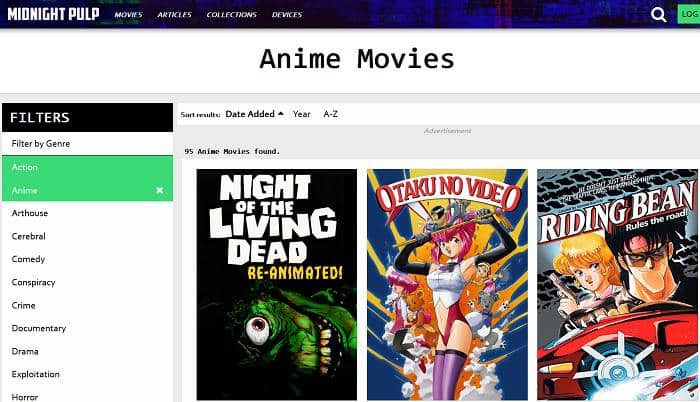Select the Action genre filter
700x402 pixels.
click(88, 167)
